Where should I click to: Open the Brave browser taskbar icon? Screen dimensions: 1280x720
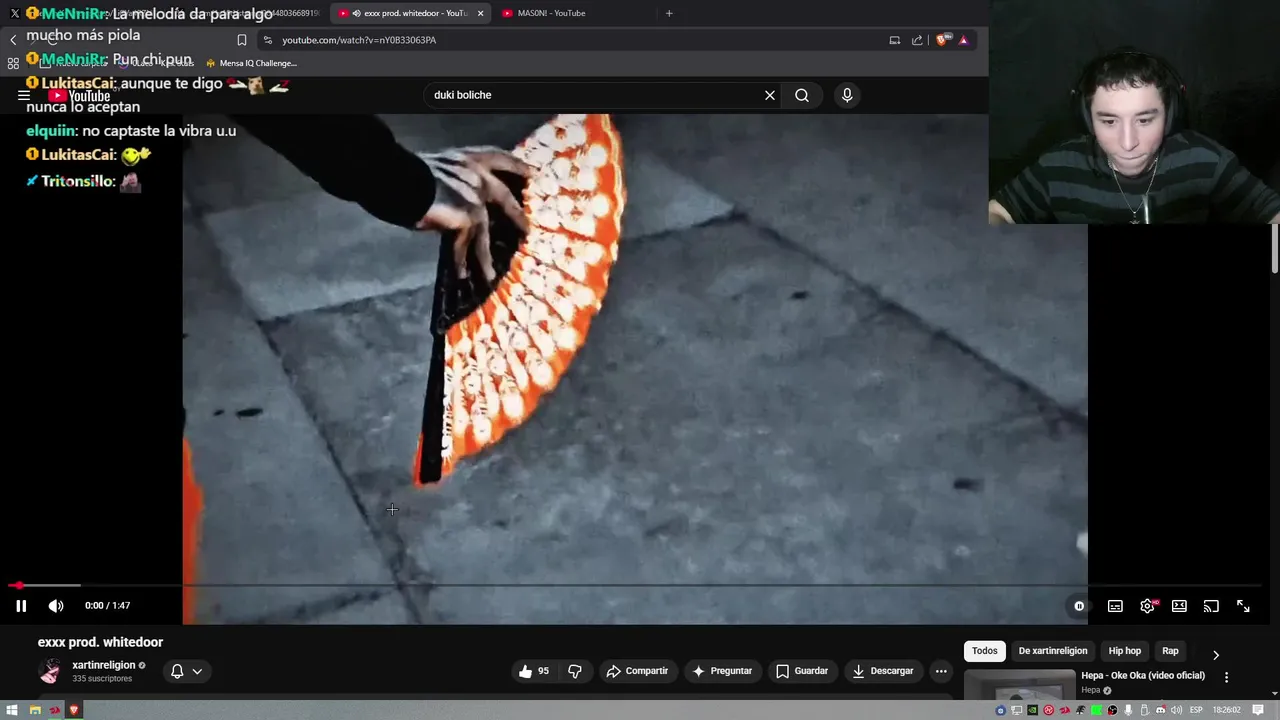(x=74, y=710)
